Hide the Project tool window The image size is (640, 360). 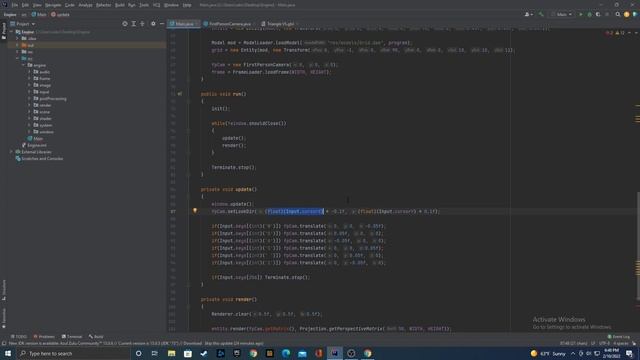coord(162,24)
